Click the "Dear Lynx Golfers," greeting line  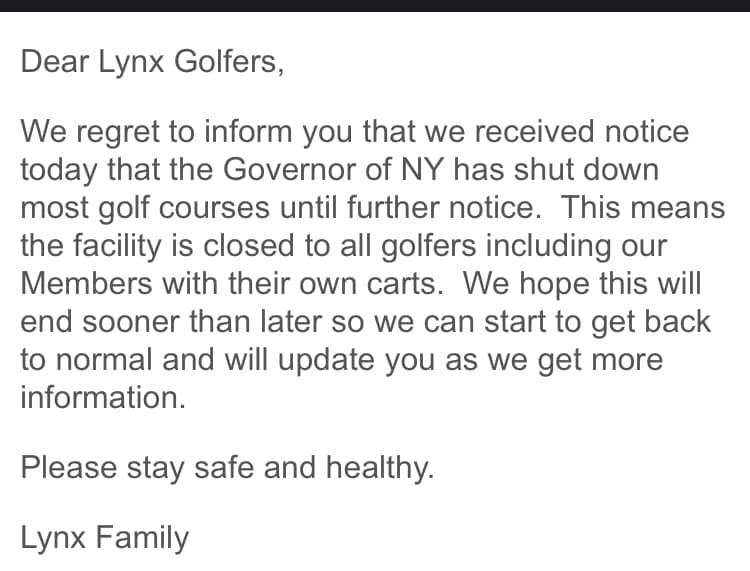point(152,63)
